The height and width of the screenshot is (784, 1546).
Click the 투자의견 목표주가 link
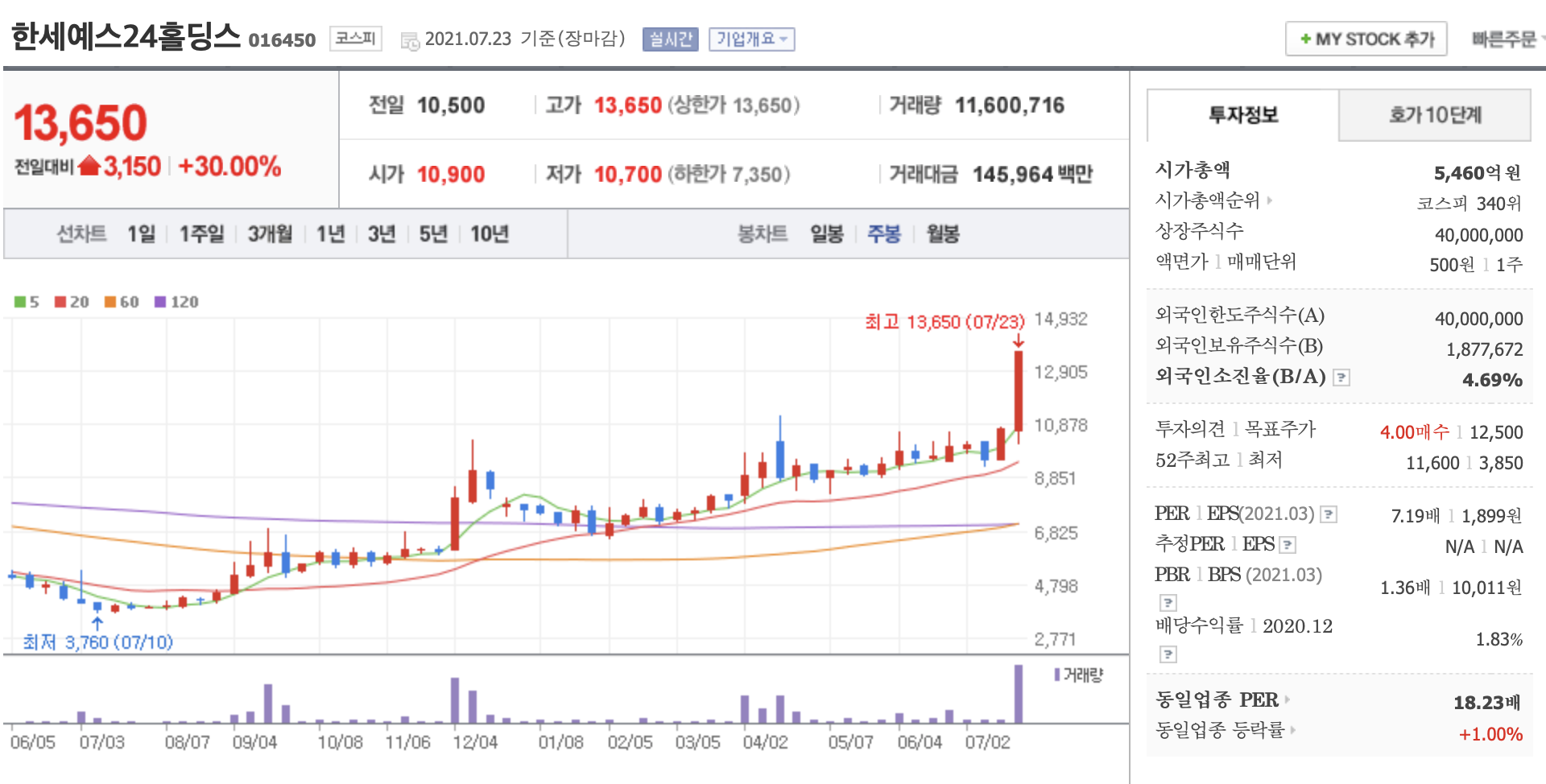(x=1235, y=430)
